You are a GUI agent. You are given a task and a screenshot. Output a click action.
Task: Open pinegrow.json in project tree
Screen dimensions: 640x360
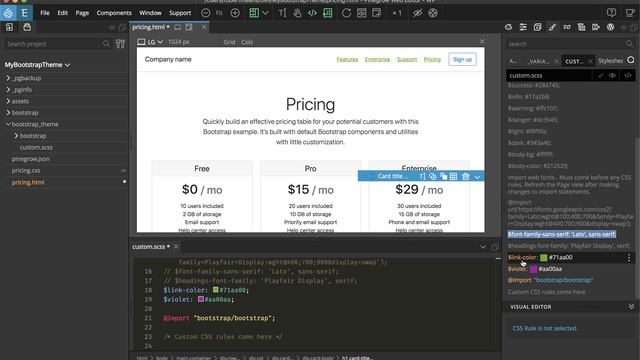(x=31, y=159)
